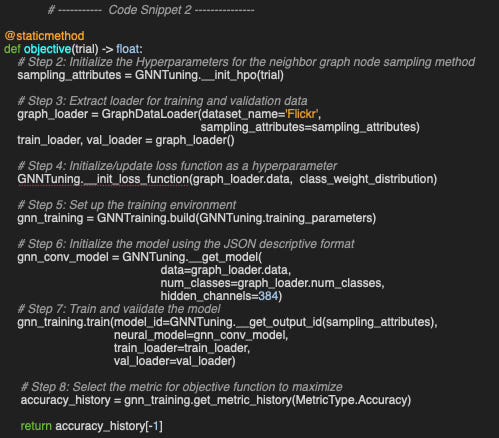Click 'MetricType.Accuracy' in get_metric_history call
Image resolution: width=499 pixels, height=438 pixels.
(x=351, y=400)
